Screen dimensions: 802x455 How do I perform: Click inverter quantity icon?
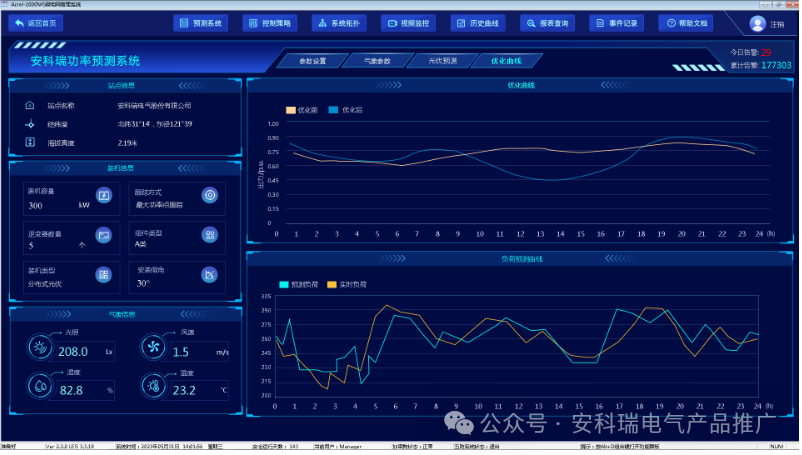(x=104, y=235)
